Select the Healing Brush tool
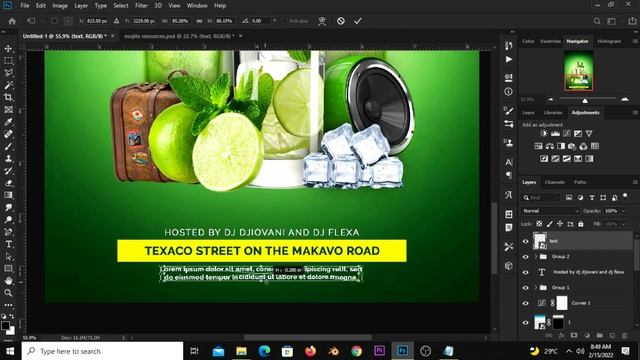 tap(8, 134)
